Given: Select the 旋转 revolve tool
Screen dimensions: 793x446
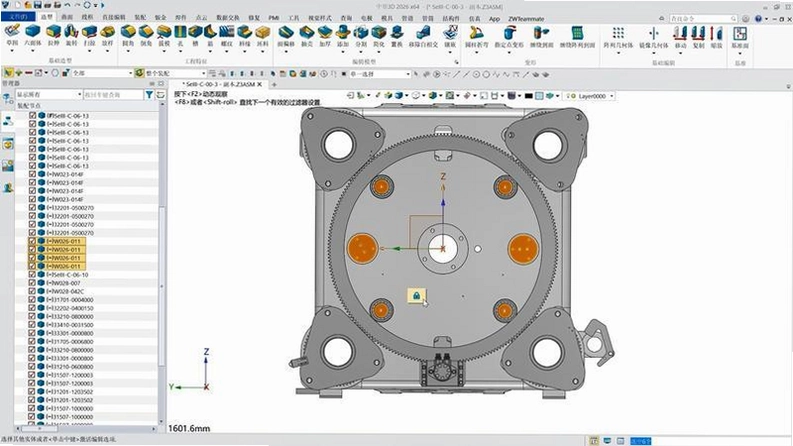Looking at the screenshot, I should point(71,35).
